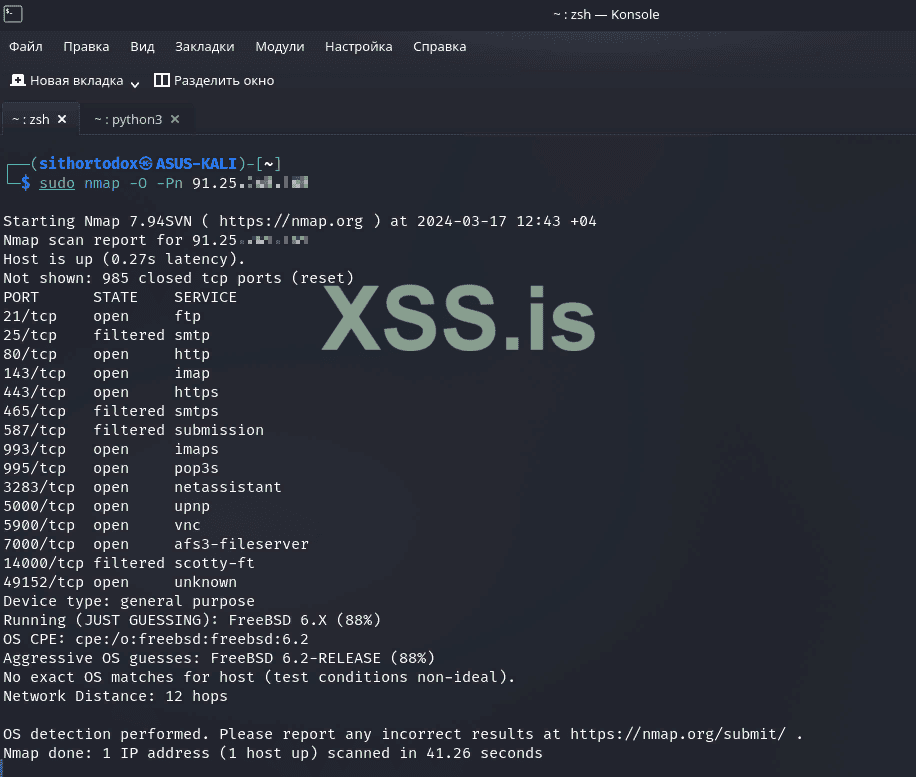Click the 80/tcp open http row
Image resolution: width=916 pixels, height=777 pixels.
tap(106, 354)
